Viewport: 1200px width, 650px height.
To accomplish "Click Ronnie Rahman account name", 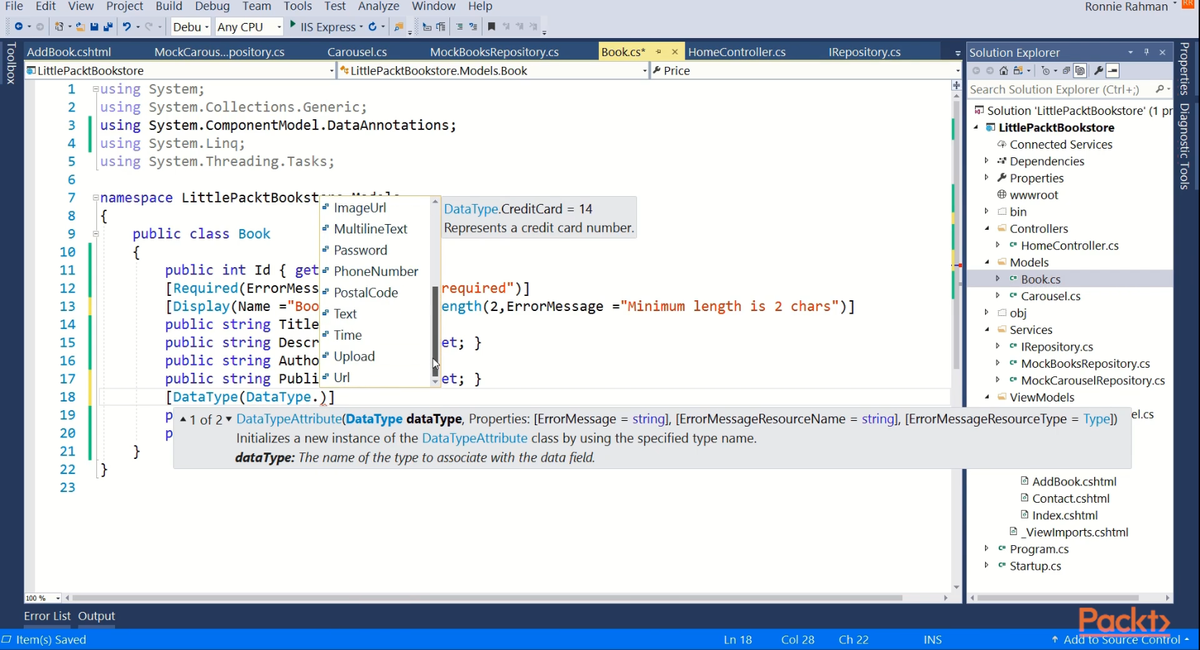I will 1126,7.
